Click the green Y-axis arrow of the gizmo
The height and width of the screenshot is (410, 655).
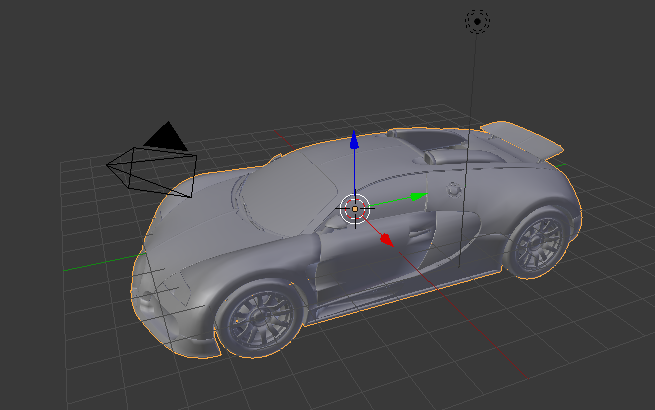coord(418,196)
